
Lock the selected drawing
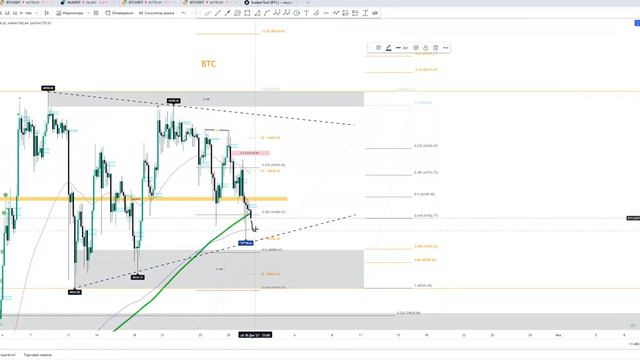click(426, 48)
